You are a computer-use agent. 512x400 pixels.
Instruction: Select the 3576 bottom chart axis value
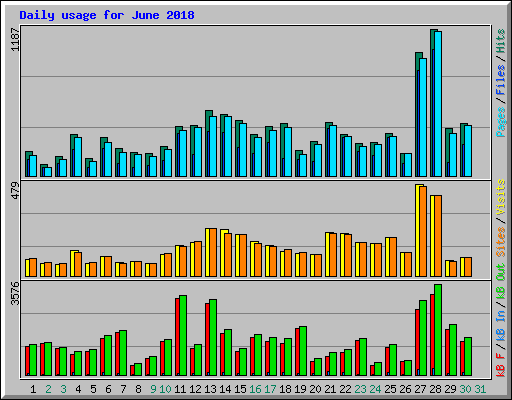[x=15, y=293]
